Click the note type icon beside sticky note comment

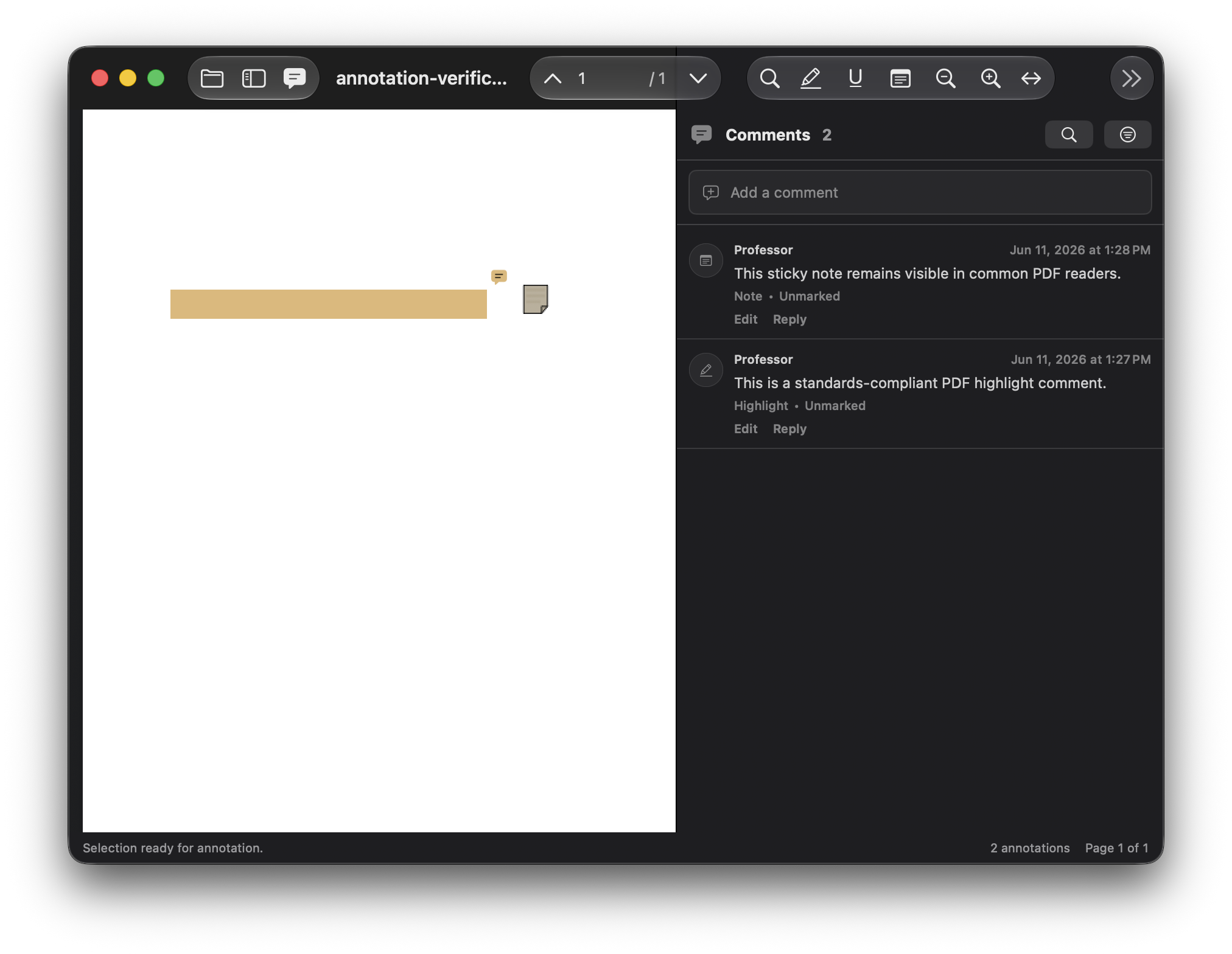[706, 260]
